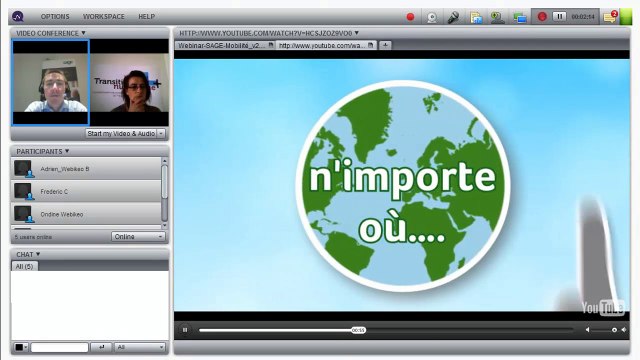This screenshot has height=360, width=640.
Task: Open the HELP menu
Action: (x=147, y=17)
